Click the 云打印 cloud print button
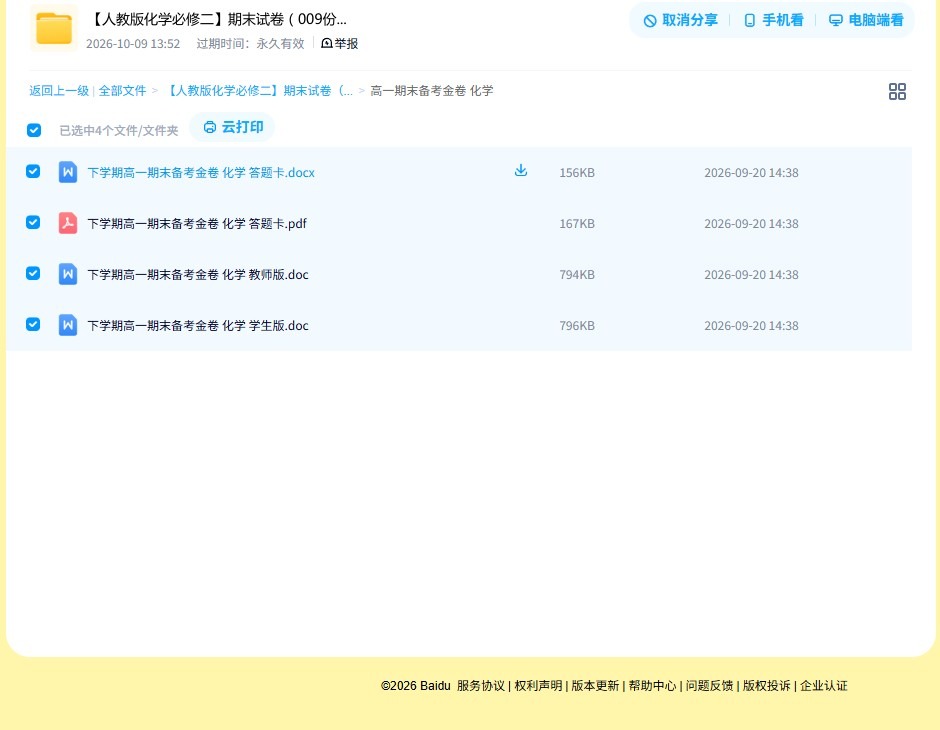This screenshot has height=730, width=940. (233, 127)
